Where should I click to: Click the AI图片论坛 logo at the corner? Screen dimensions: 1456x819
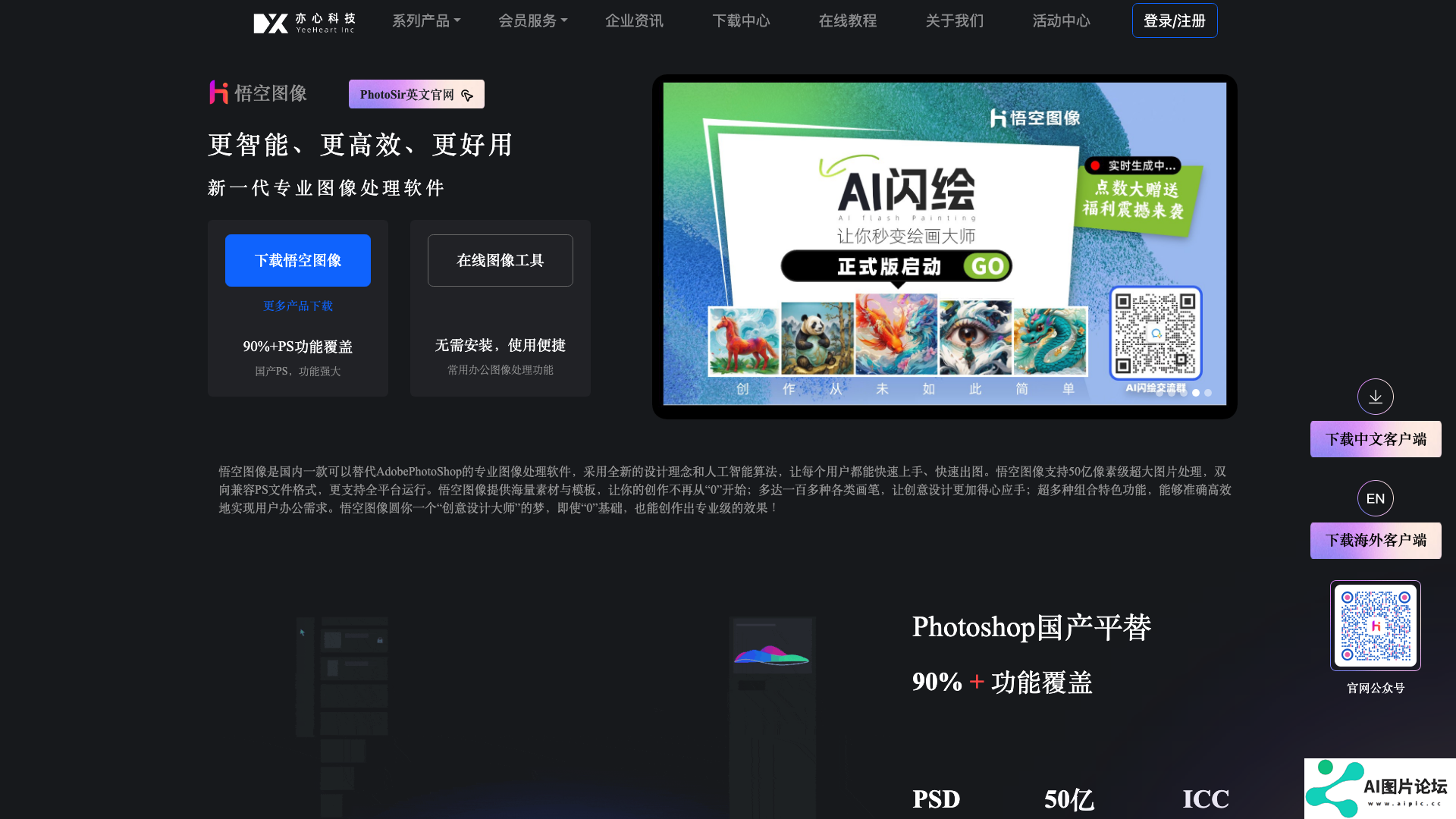click(x=1380, y=789)
